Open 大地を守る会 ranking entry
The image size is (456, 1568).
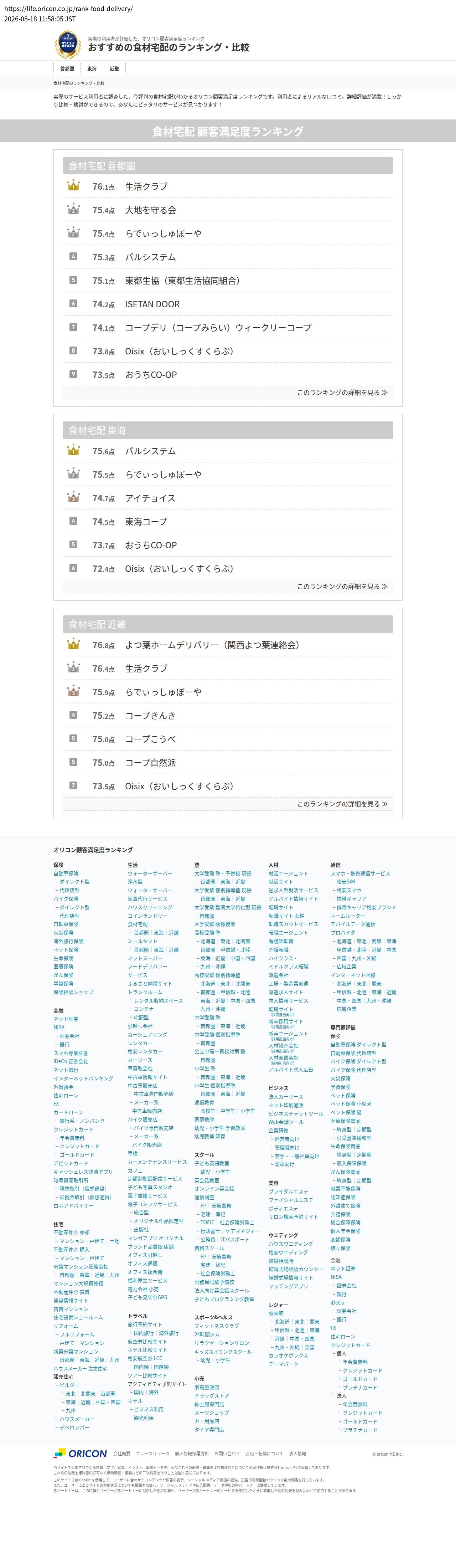click(x=151, y=210)
